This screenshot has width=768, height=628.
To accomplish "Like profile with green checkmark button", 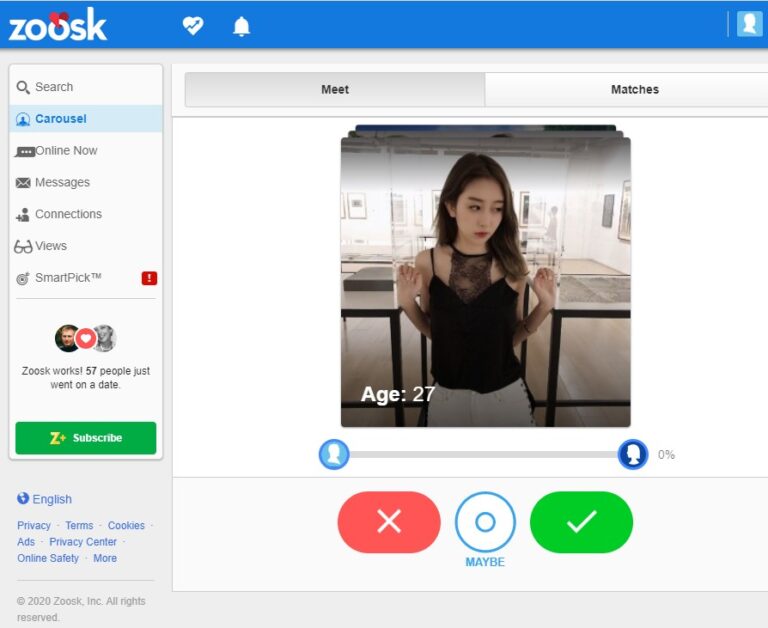I will 581,522.
